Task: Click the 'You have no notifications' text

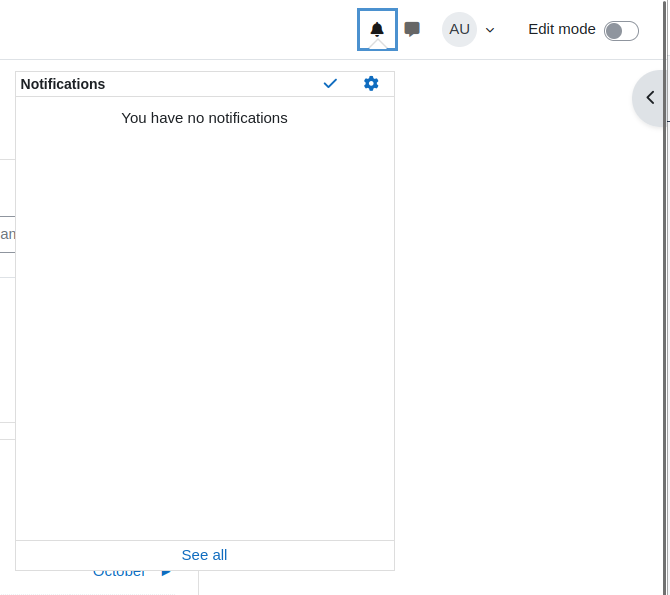Action: (204, 118)
